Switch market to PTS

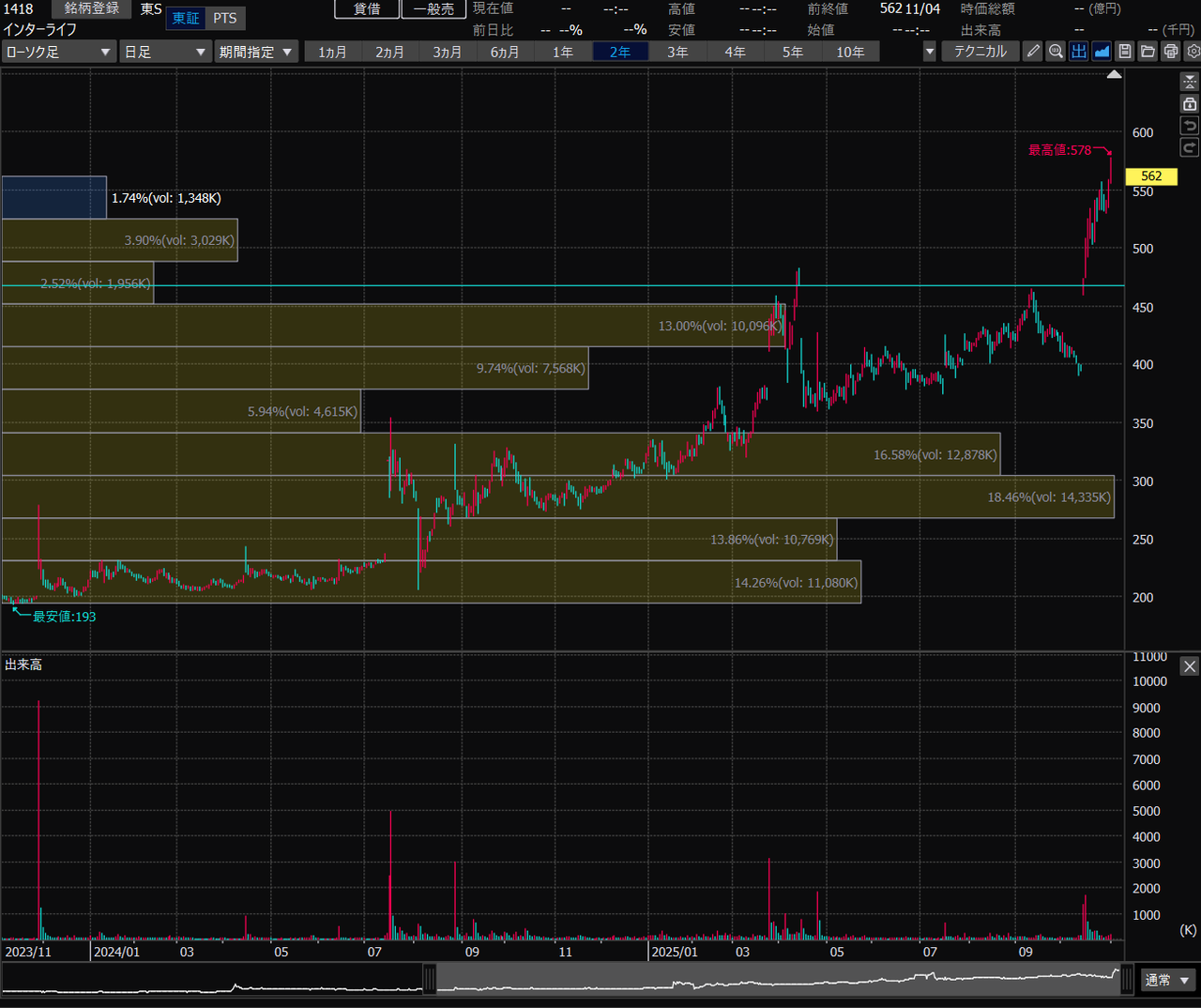click(224, 19)
